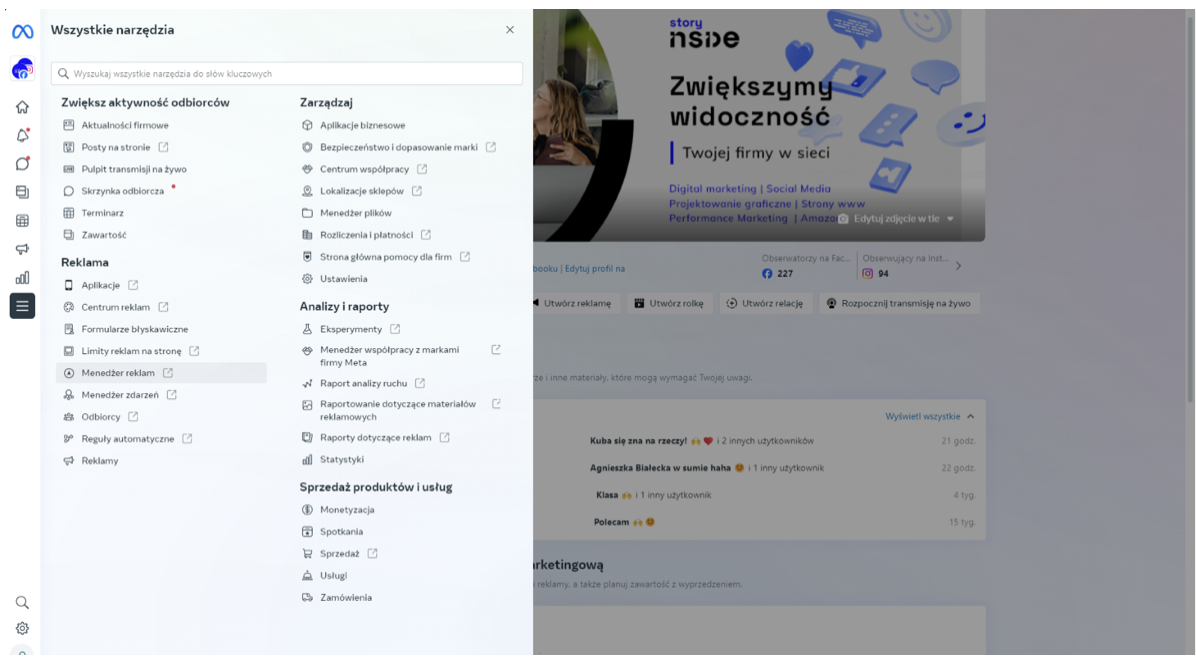Close the Wszystkie narzędzia panel
1196x658 pixels.
point(510,30)
